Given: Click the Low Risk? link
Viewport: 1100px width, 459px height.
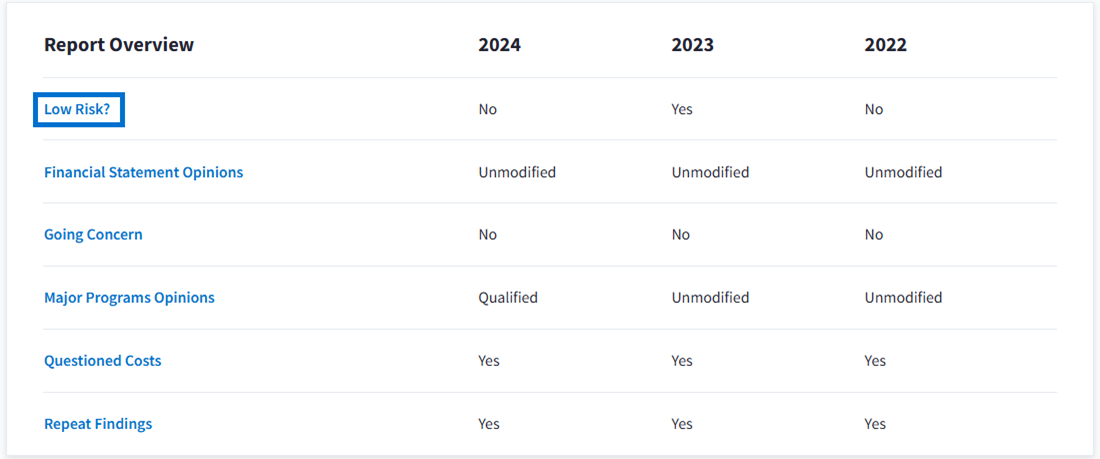Looking at the screenshot, I should (77, 110).
